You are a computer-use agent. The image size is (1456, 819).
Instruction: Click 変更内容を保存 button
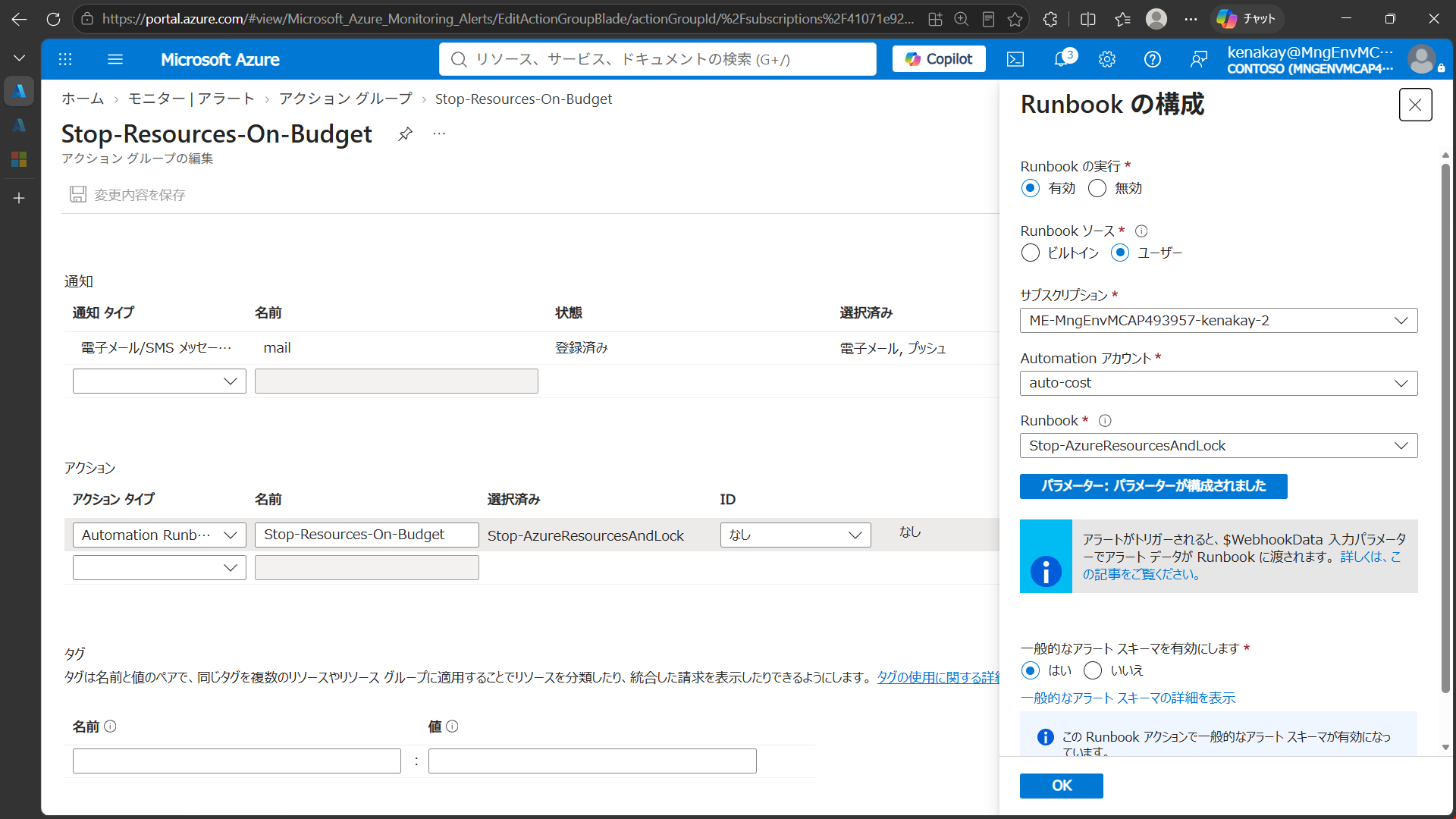(x=127, y=195)
